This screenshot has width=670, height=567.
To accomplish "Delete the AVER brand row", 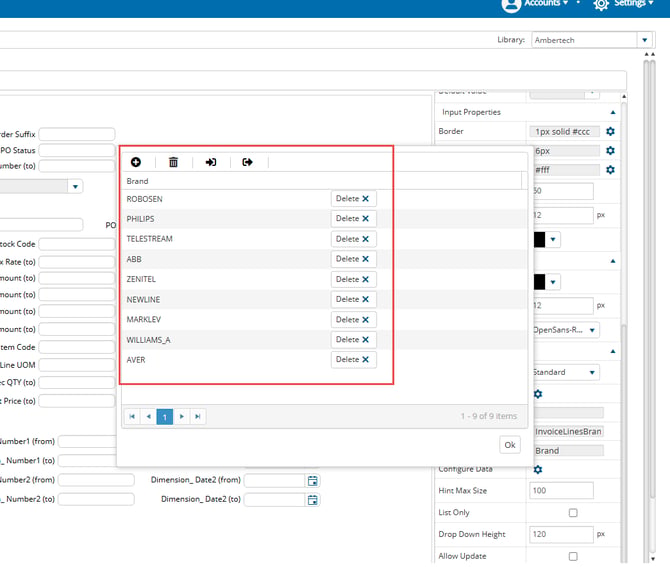I will pyautogui.click(x=353, y=359).
